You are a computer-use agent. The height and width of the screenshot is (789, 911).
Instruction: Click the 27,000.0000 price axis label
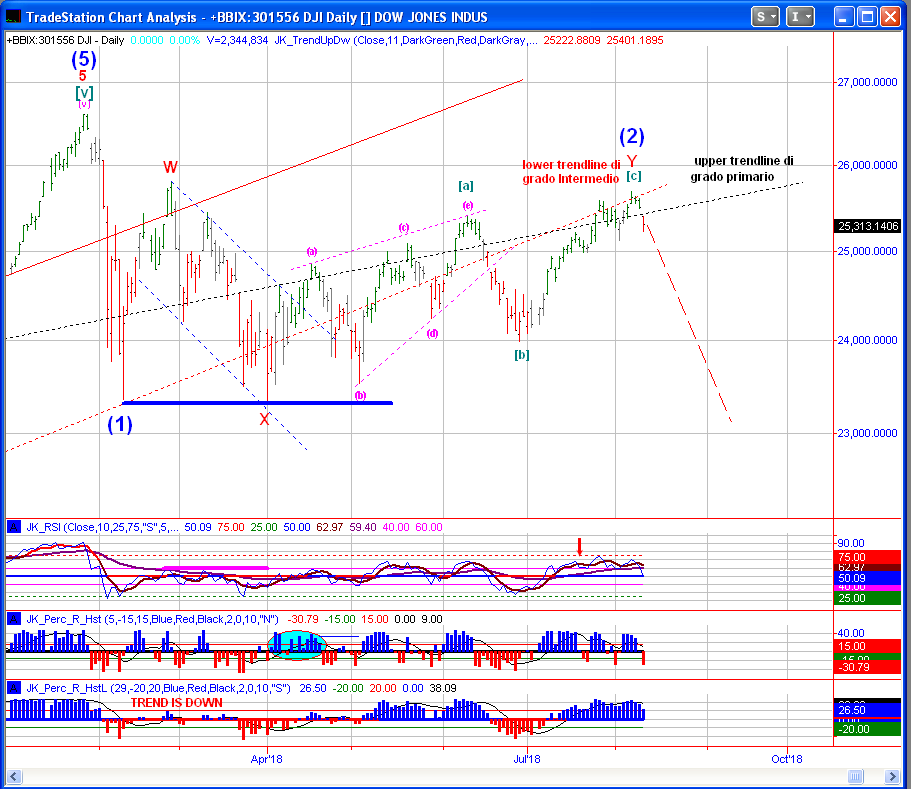click(867, 83)
